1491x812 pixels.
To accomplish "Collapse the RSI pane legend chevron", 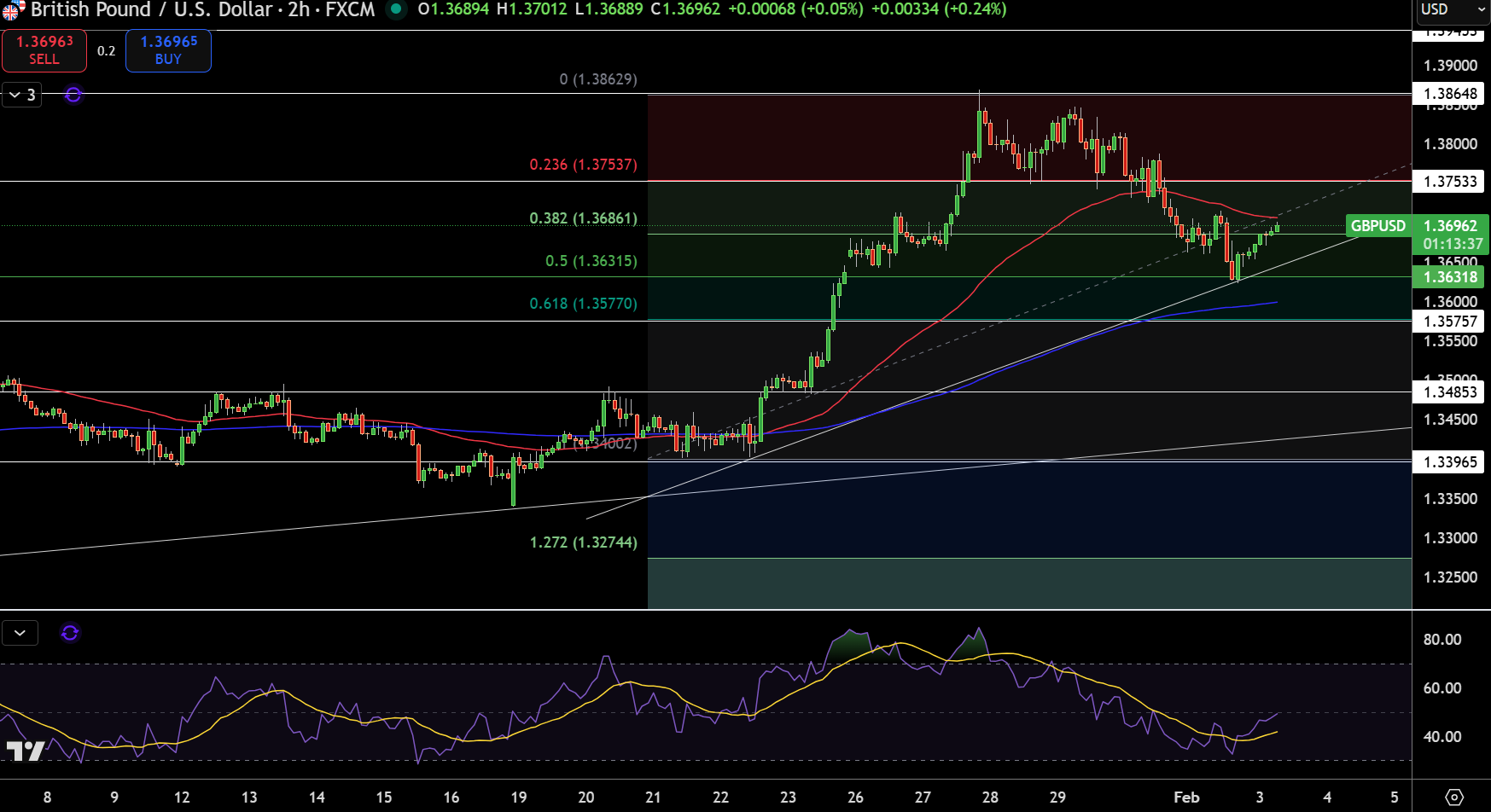I will click(x=20, y=633).
